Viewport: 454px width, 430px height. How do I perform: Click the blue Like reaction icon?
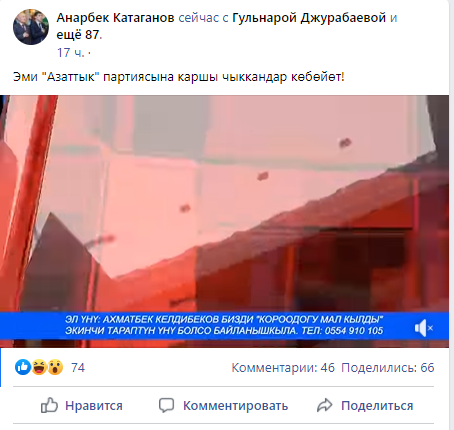coord(23,367)
